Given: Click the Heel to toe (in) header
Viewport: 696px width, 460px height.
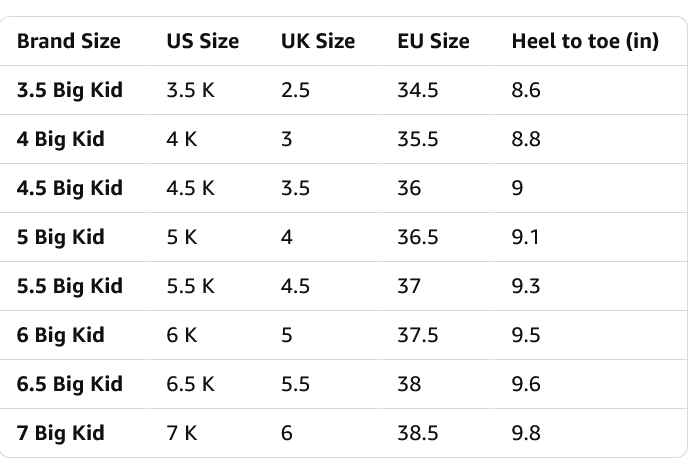Looking at the screenshot, I should pos(584,41).
